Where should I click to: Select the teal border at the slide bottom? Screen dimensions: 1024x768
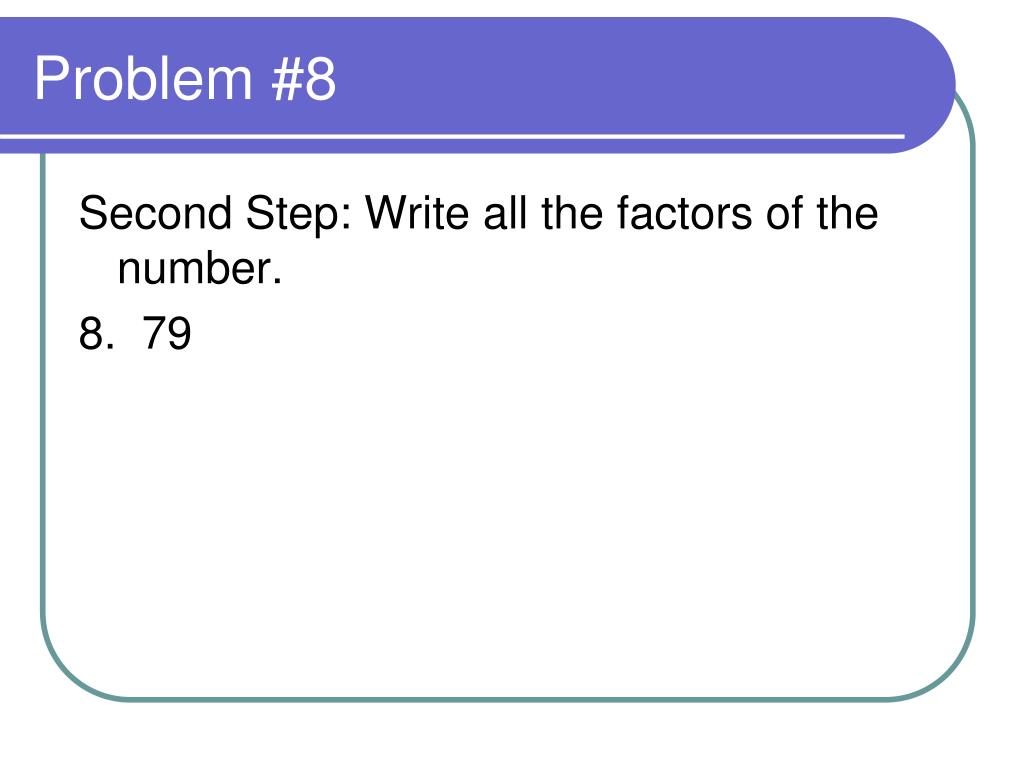[509, 699]
